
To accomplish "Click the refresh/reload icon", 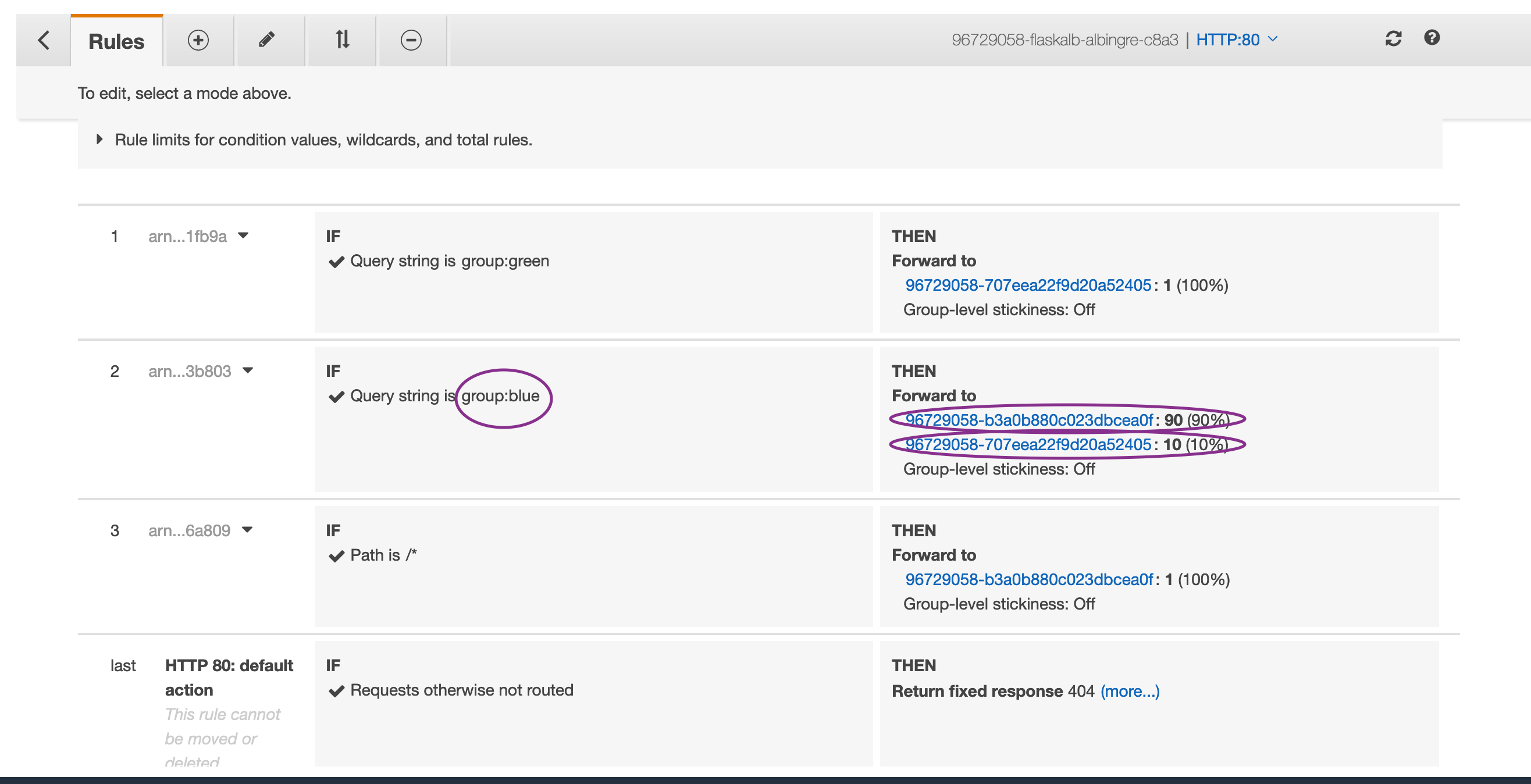I will click(x=1393, y=38).
